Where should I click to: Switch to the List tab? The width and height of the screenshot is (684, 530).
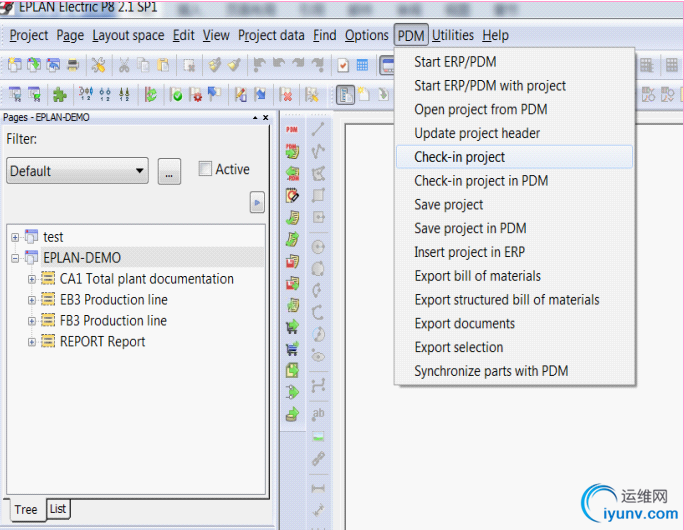pos(58,509)
